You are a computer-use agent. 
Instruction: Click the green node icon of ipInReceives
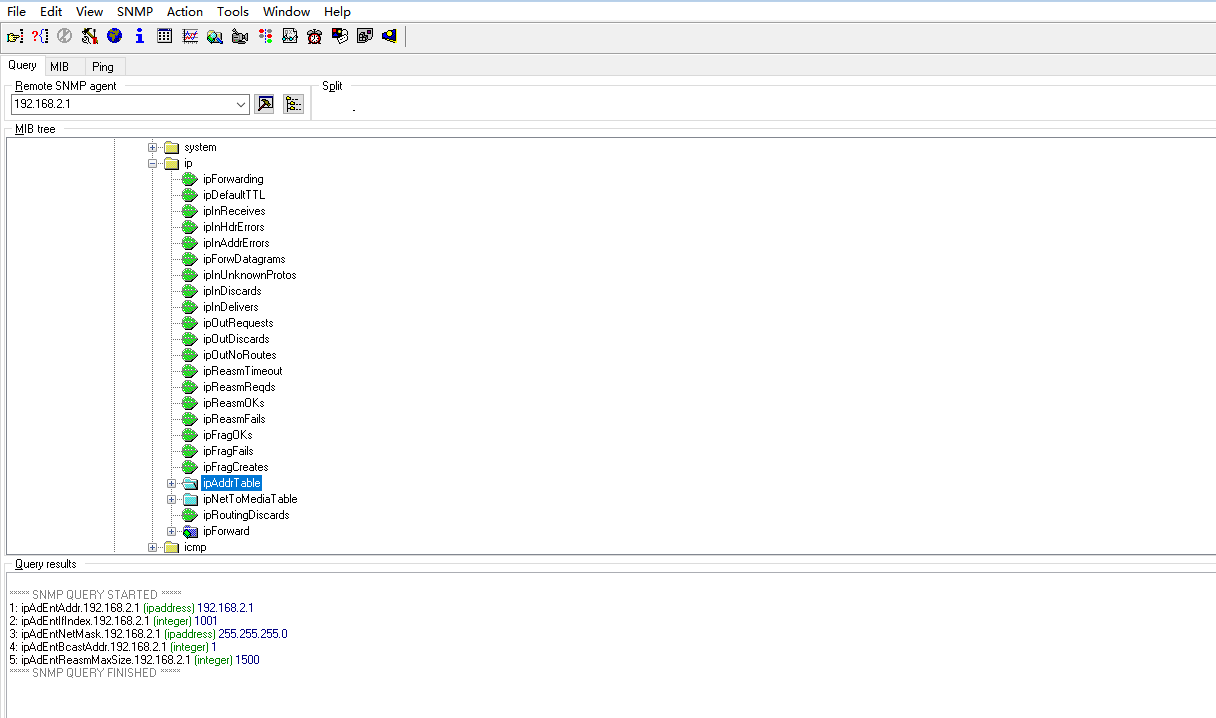click(x=189, y=211)
